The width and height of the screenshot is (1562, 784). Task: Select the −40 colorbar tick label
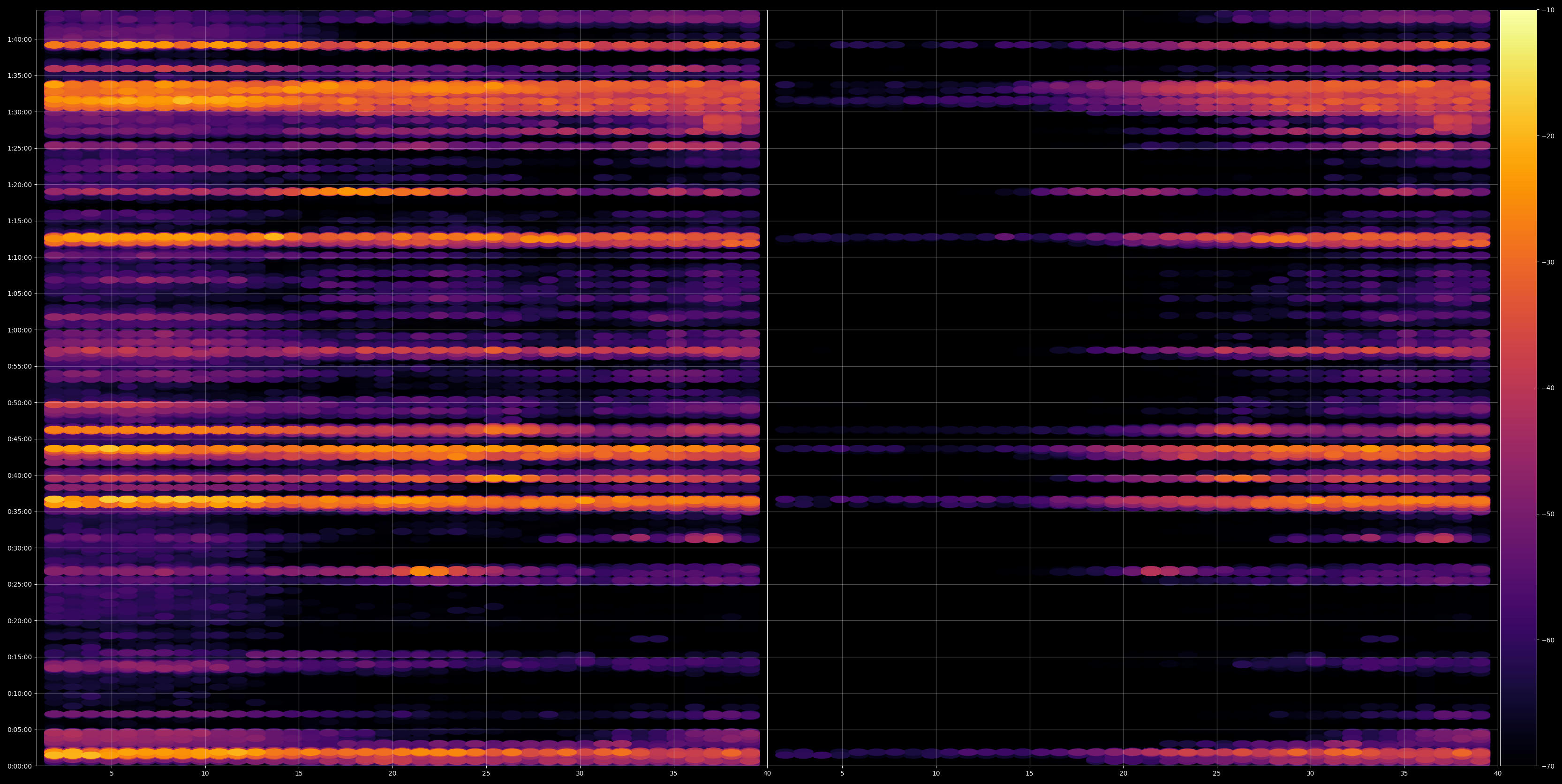coord(1548,388)
